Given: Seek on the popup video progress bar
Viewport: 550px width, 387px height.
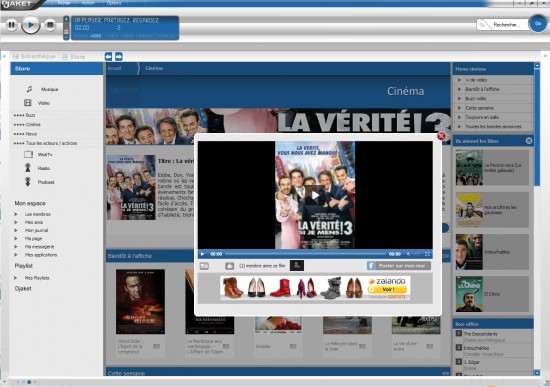Looking at the screenshot, I should 306,254.
